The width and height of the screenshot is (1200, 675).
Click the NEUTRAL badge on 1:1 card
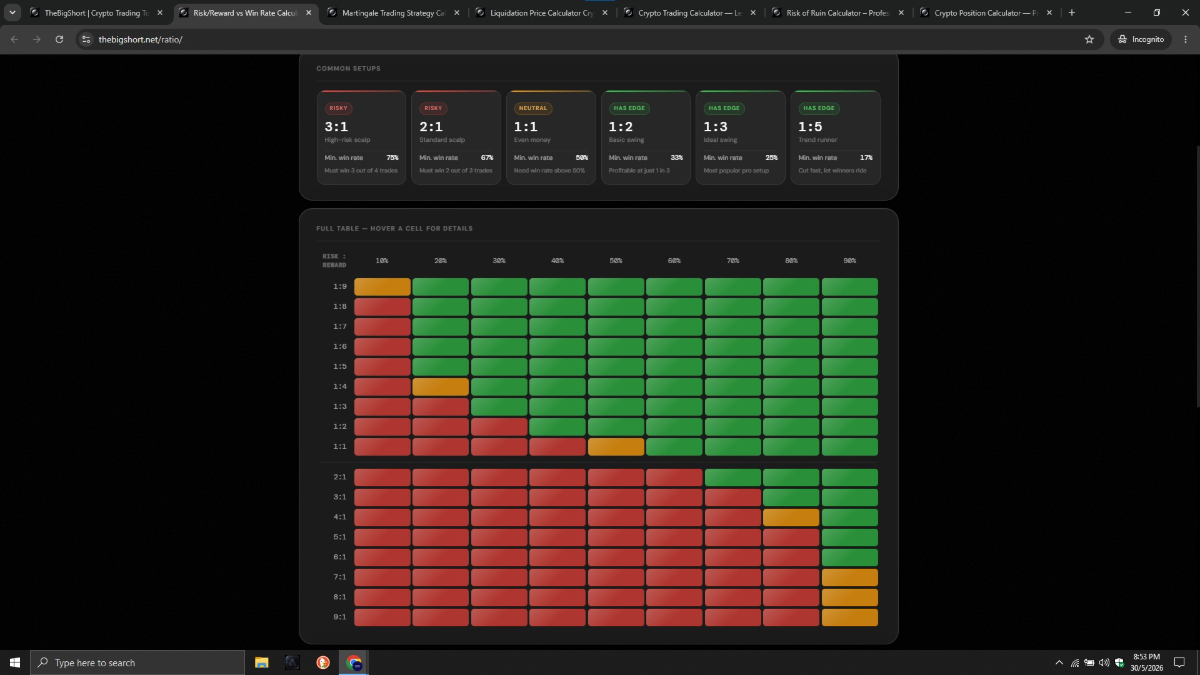click(532, 108)
